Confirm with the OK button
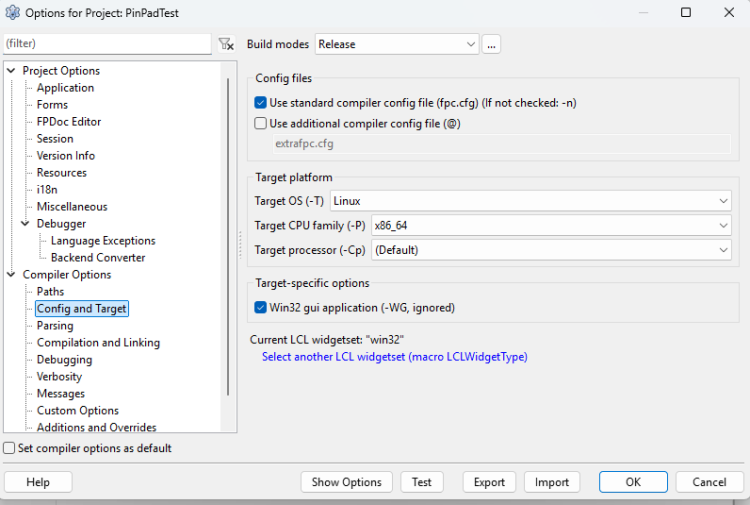This screenshot has height=505, width=750. pos(633,482)
